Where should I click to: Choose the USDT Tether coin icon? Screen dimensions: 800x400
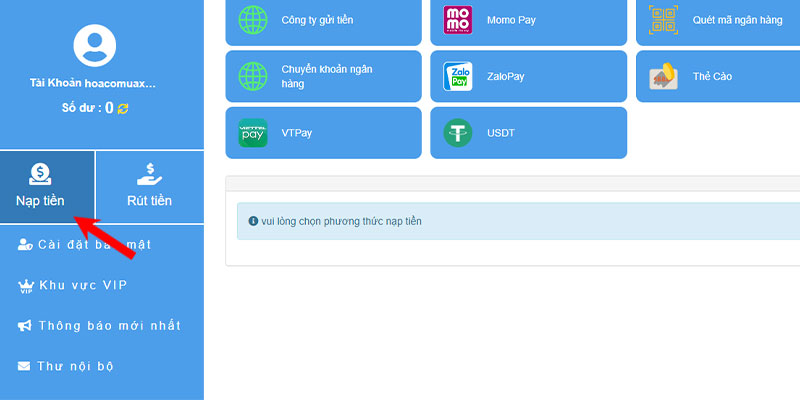(458, 133)
